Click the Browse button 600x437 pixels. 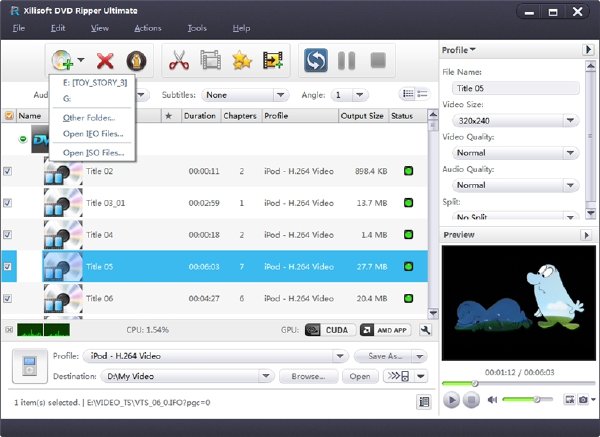[308, 376]
